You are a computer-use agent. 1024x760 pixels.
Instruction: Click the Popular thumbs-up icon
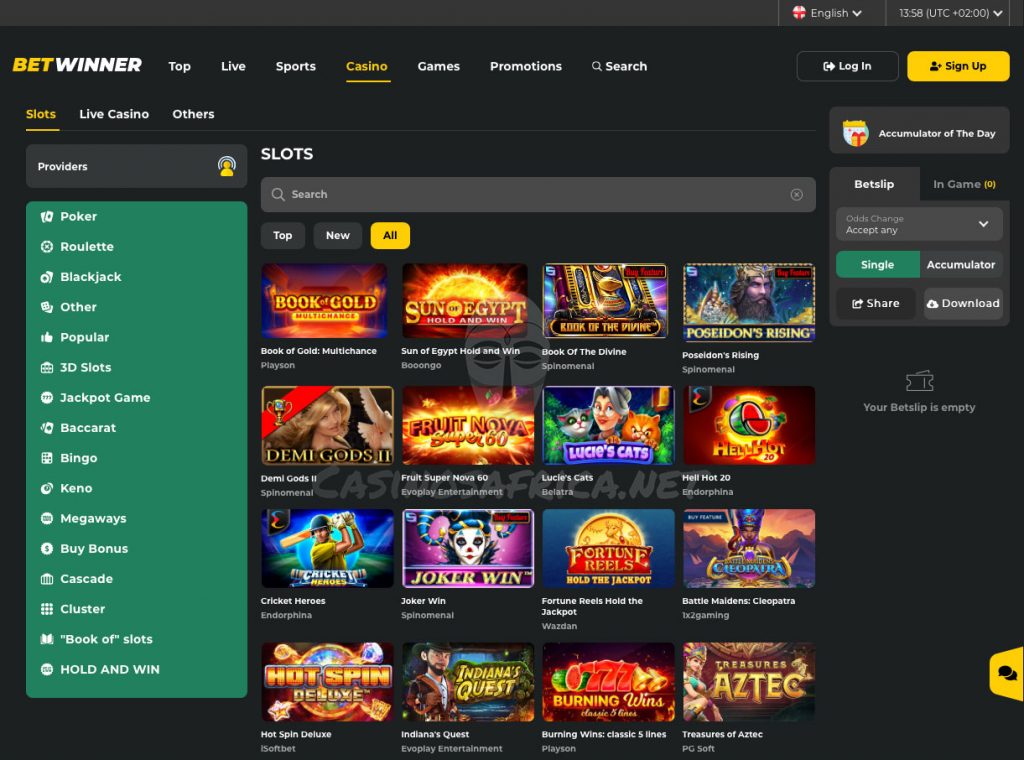pyautogui.click(x=46, y=337)
